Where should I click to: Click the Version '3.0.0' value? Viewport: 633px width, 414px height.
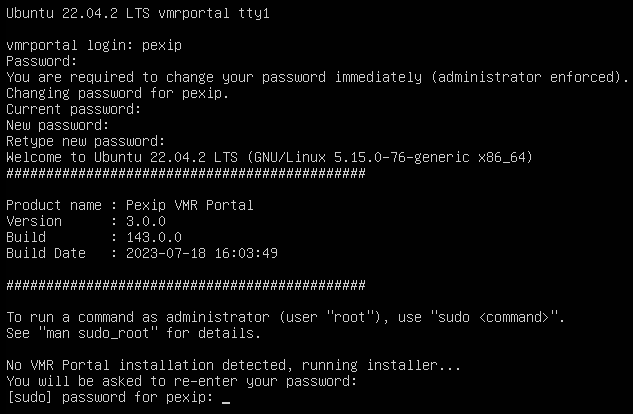click(146, 221)
